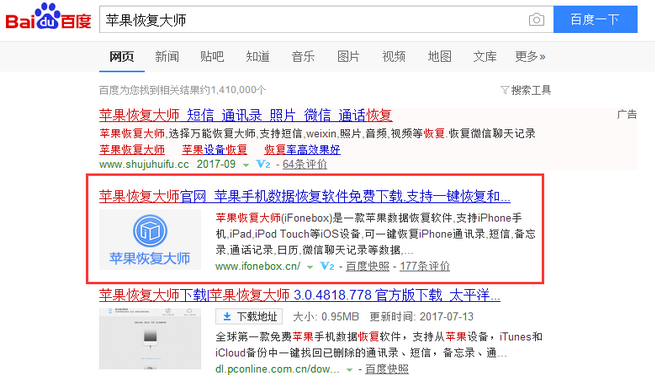Click the 下载地址 download button

[249, 317]
